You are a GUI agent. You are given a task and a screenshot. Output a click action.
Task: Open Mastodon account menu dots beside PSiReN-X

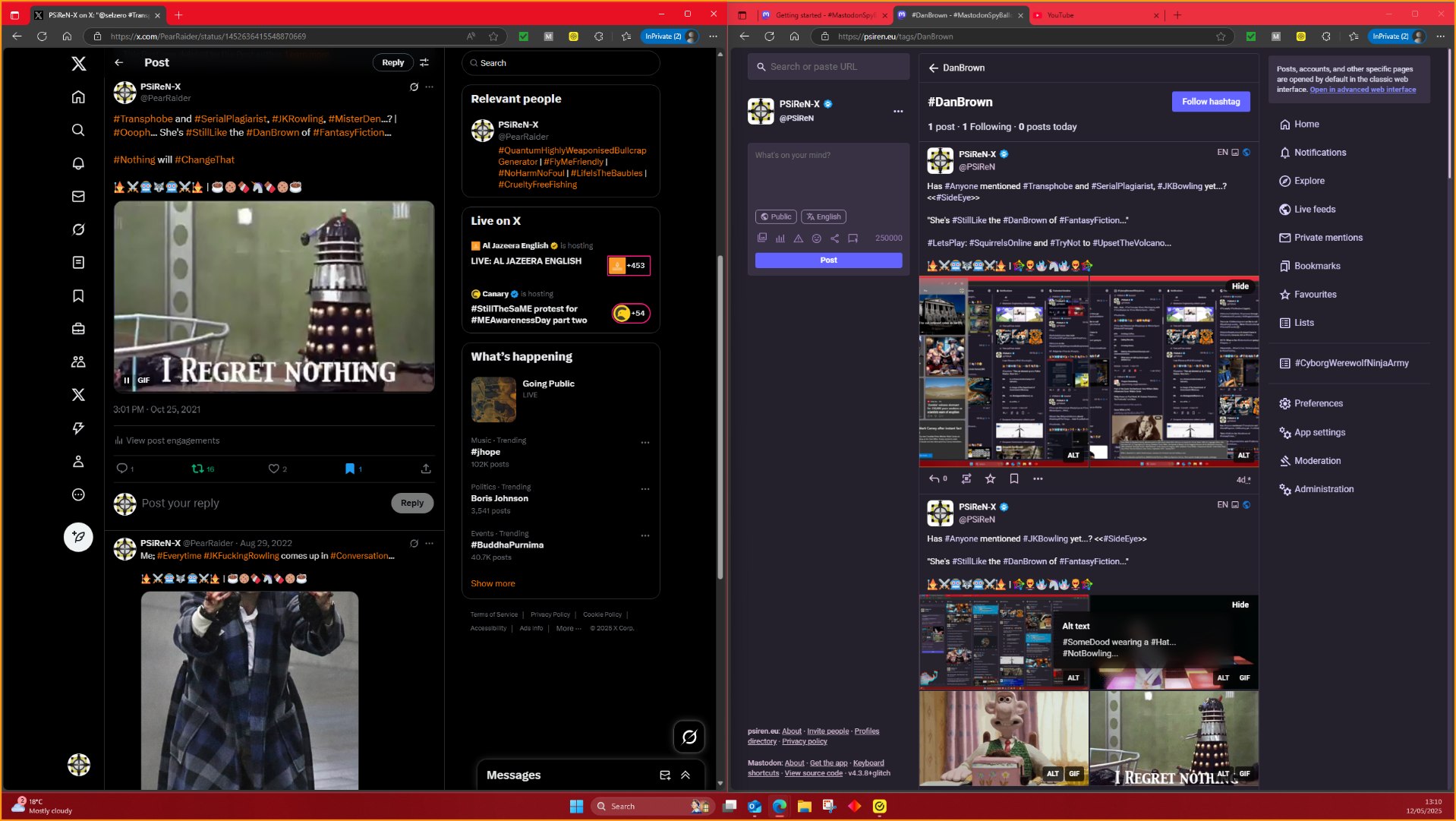[x=898, y=111]
